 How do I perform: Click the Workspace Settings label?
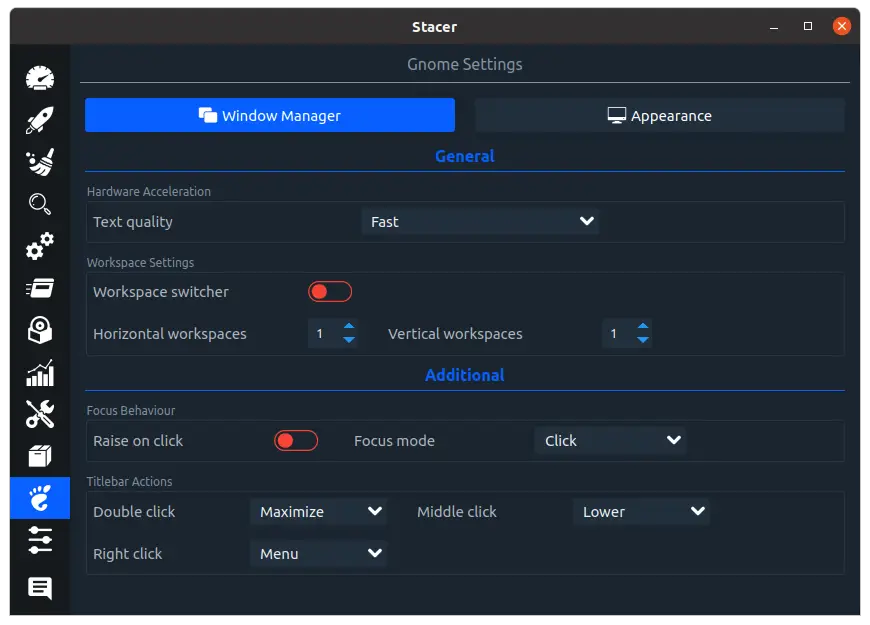click(x=140, y=263)
